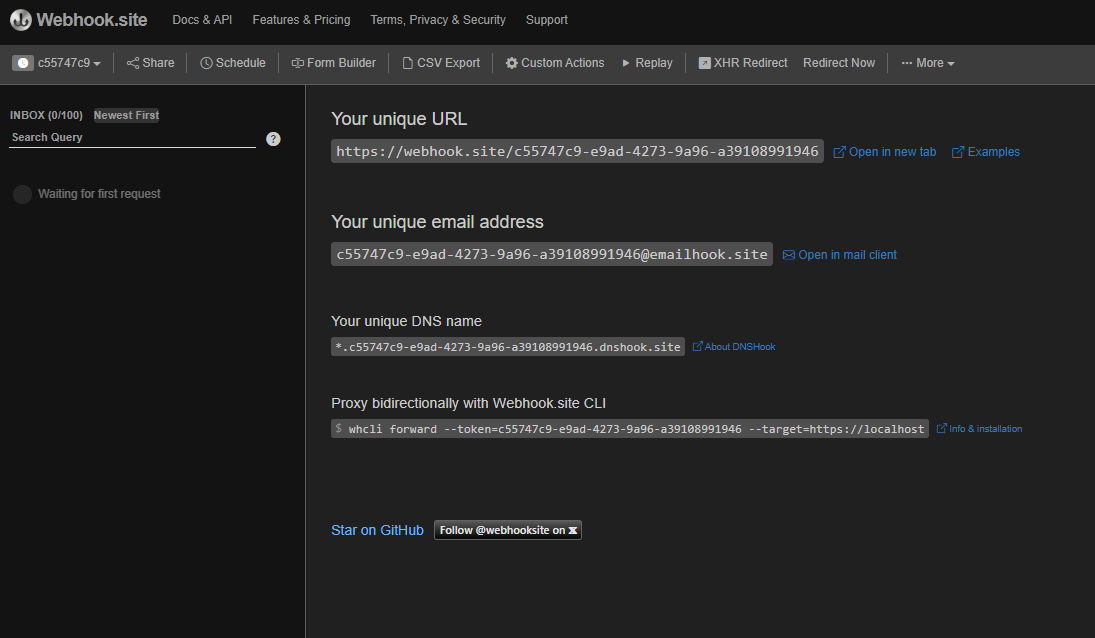
Task: Click Follow @webhooksite on X button
Action: pos(508,531)
